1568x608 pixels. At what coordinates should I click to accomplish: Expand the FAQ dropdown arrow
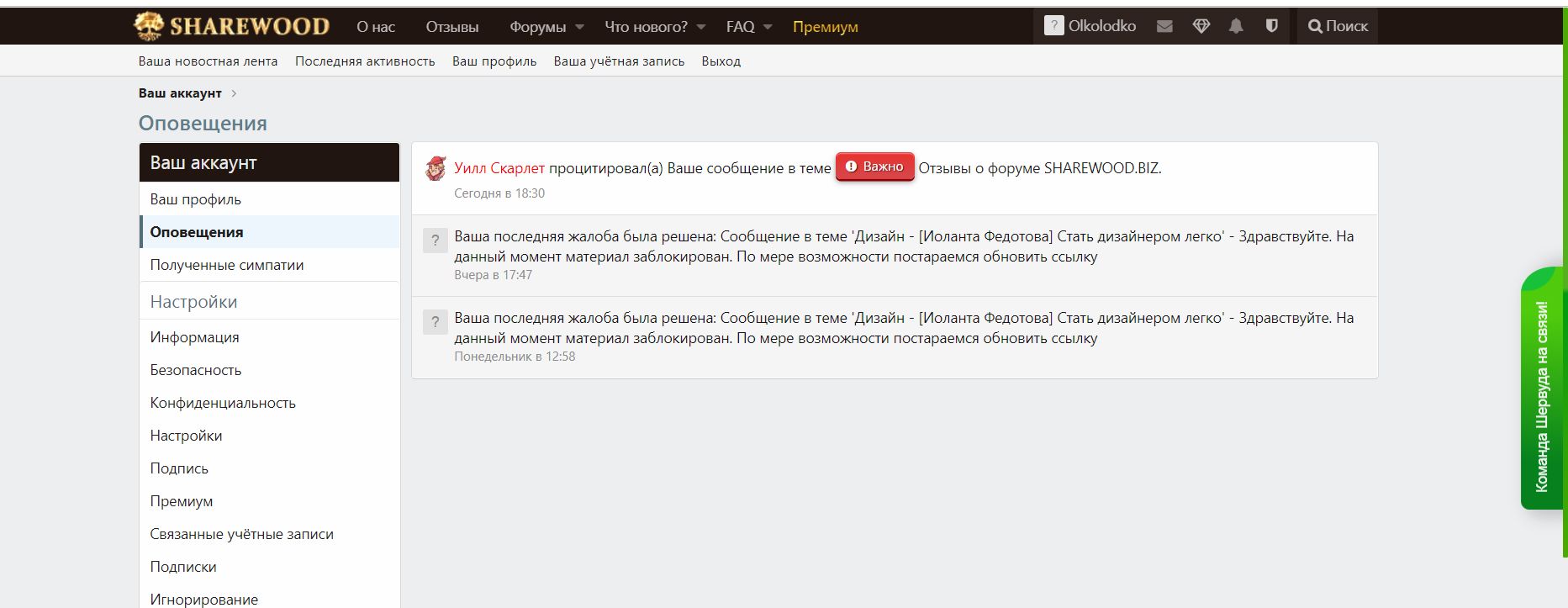tap(768, 27)
